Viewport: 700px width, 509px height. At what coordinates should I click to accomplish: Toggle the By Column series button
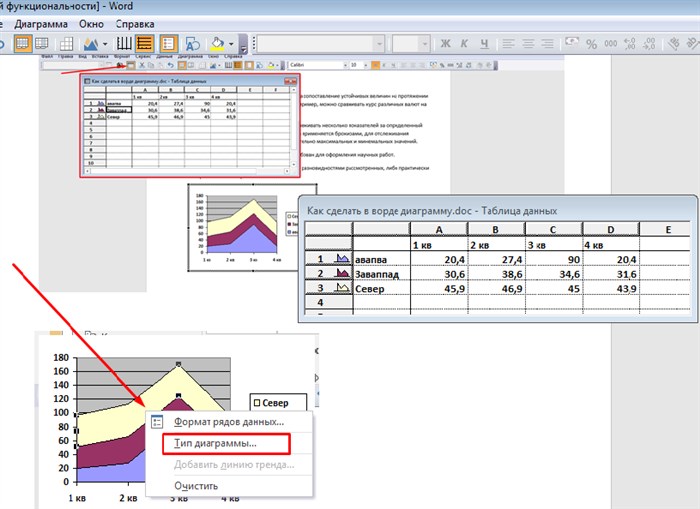click(42, 44)
